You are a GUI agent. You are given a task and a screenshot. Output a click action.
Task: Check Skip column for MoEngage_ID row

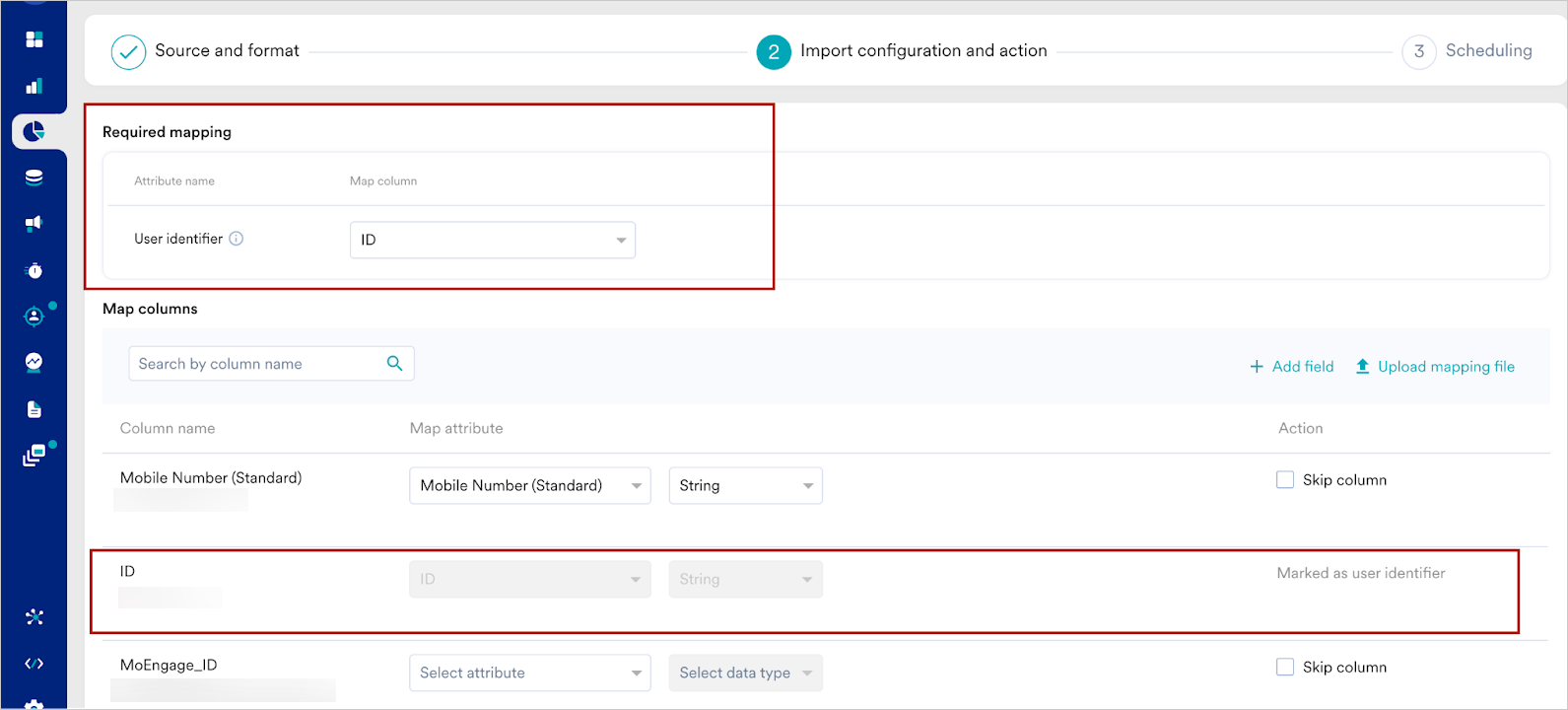tap(1285, 668)
